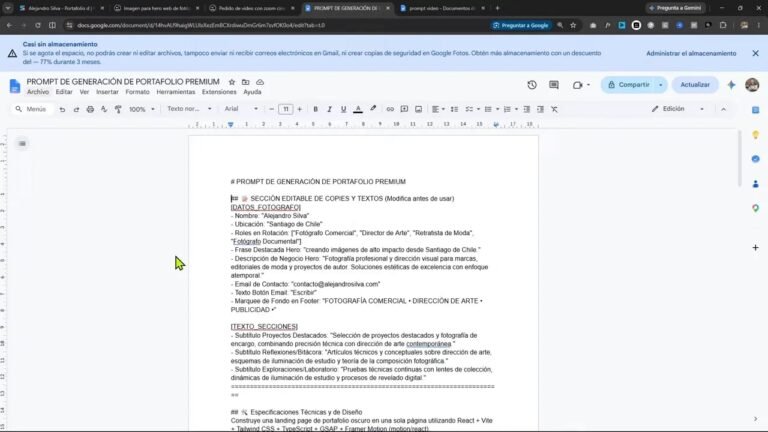This screenshot has width=768, height=432.
Task: Click the move to folder icon
Action: (x=245, y=82)
